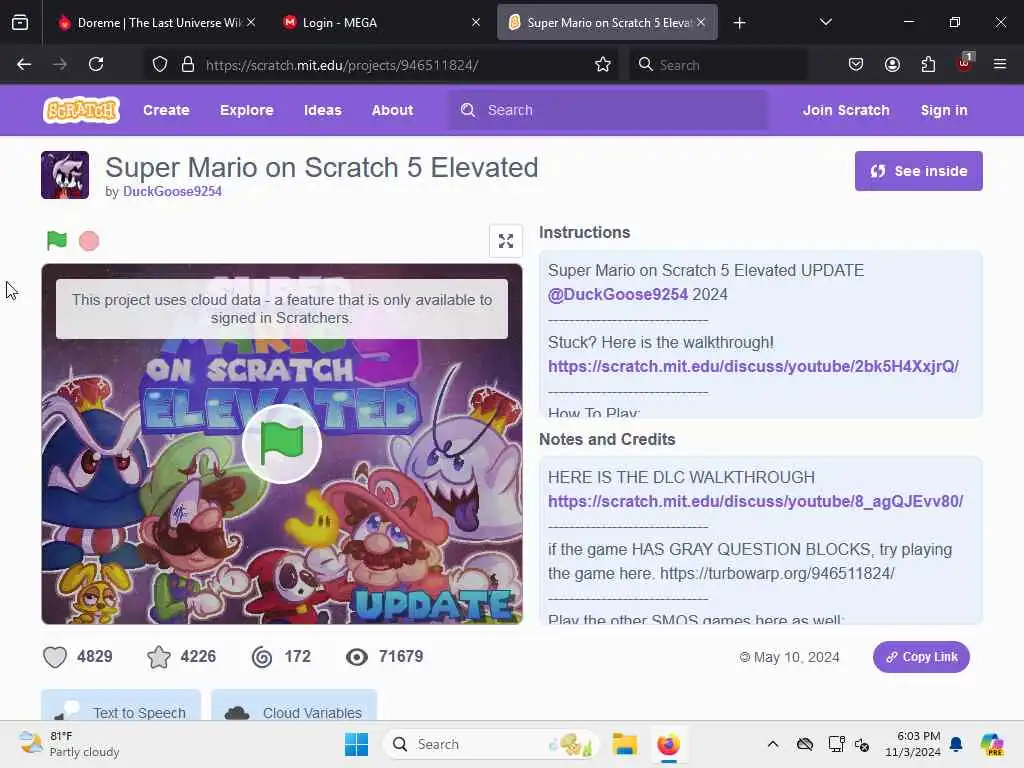1024x768 pixels.
Task: Bookmark this page with the star icon
Action: click(603, 64)
